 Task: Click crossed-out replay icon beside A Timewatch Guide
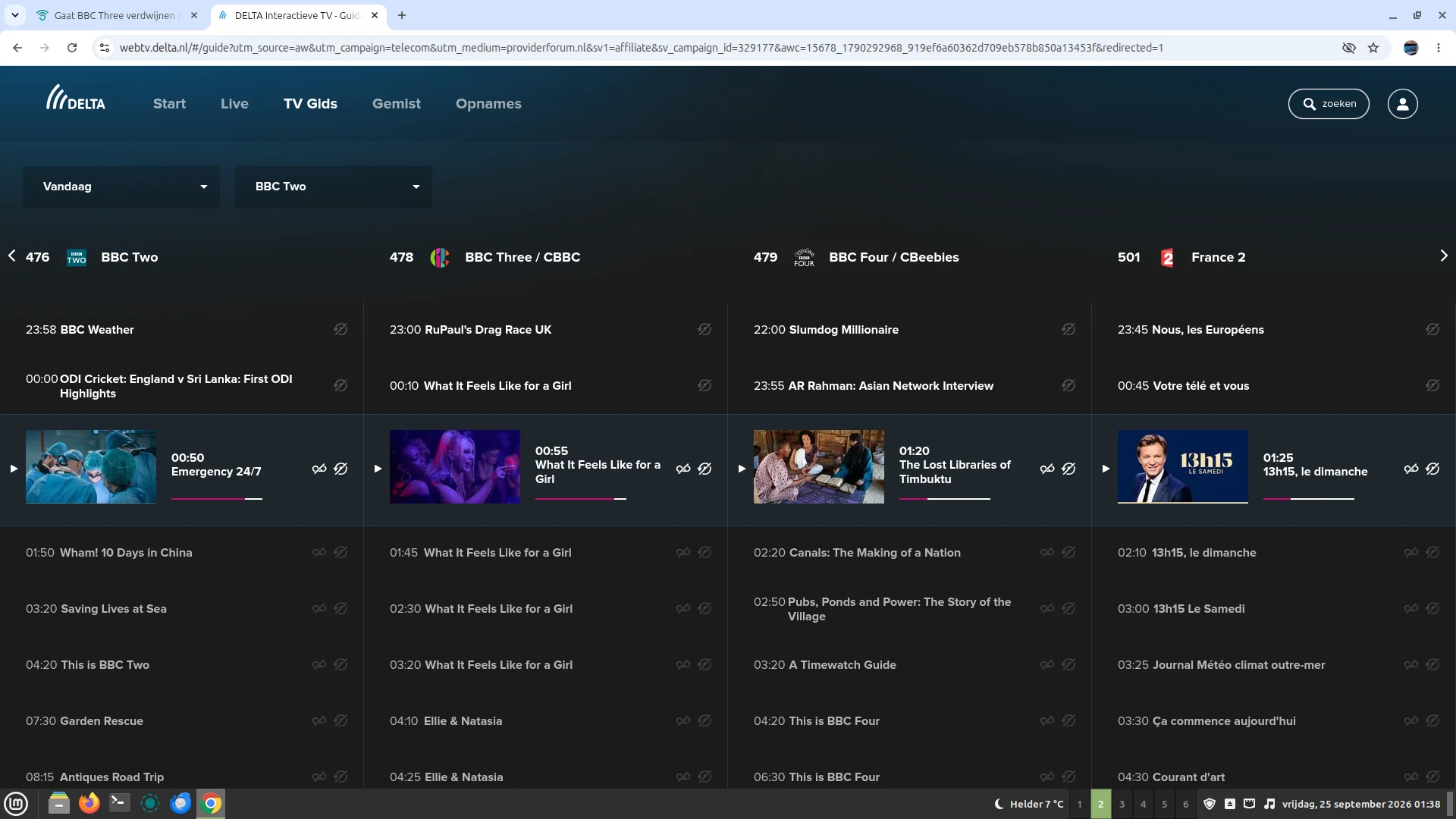pyautogui.click(x=1068, y=664)
